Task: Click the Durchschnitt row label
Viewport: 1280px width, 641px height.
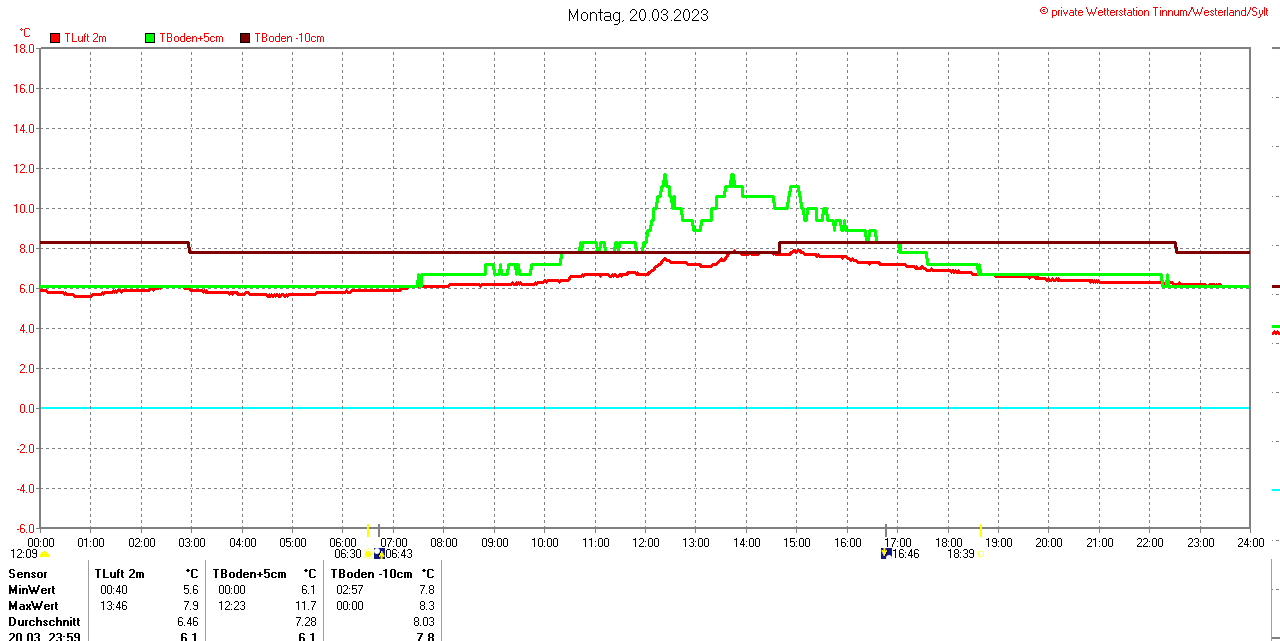Action: pyautogui.click(x=44, y=622)
